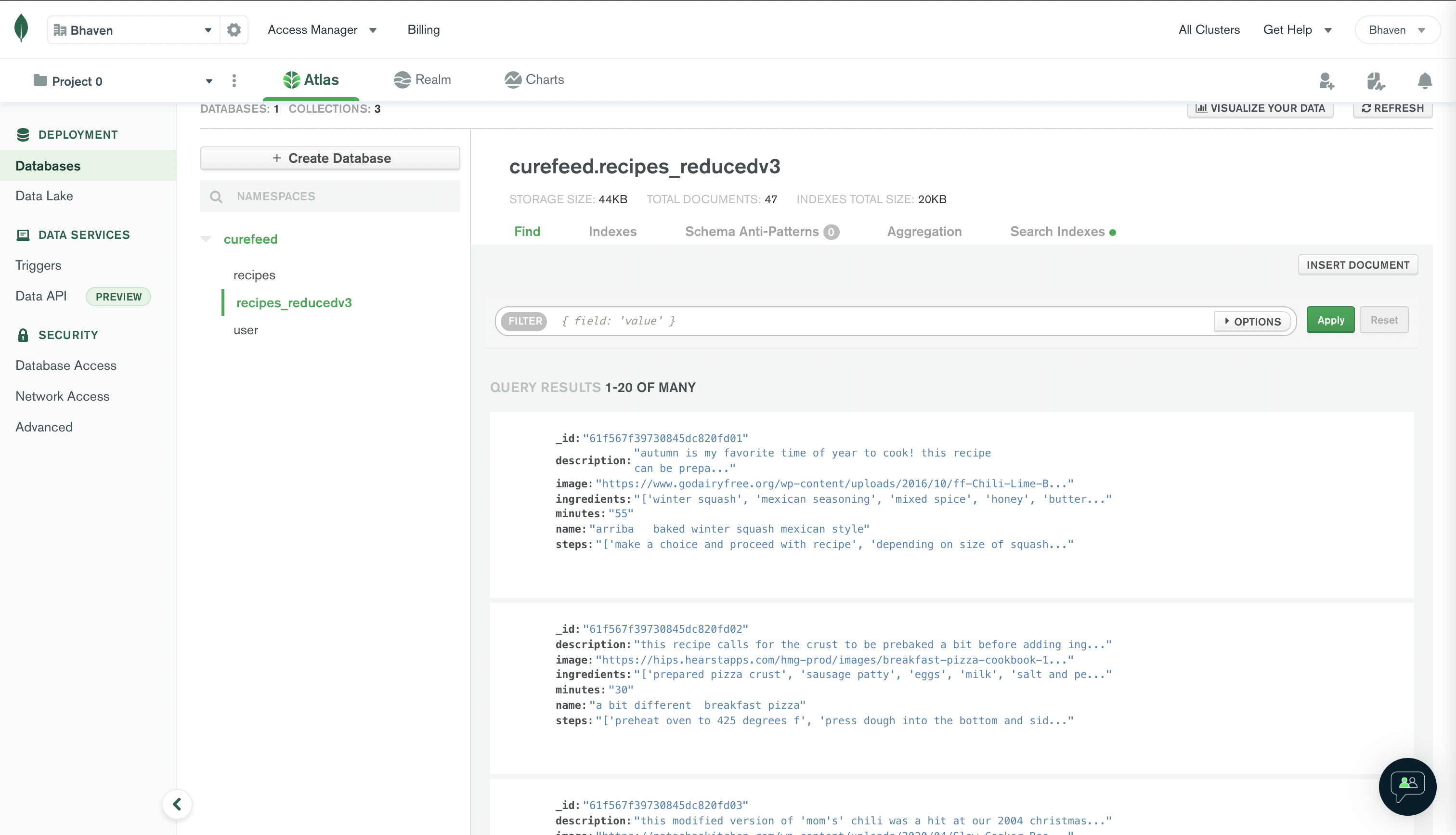Open the Bhaven organization dropdown
Viewport: 1456px width, 835px height.
tap(133, 30)
